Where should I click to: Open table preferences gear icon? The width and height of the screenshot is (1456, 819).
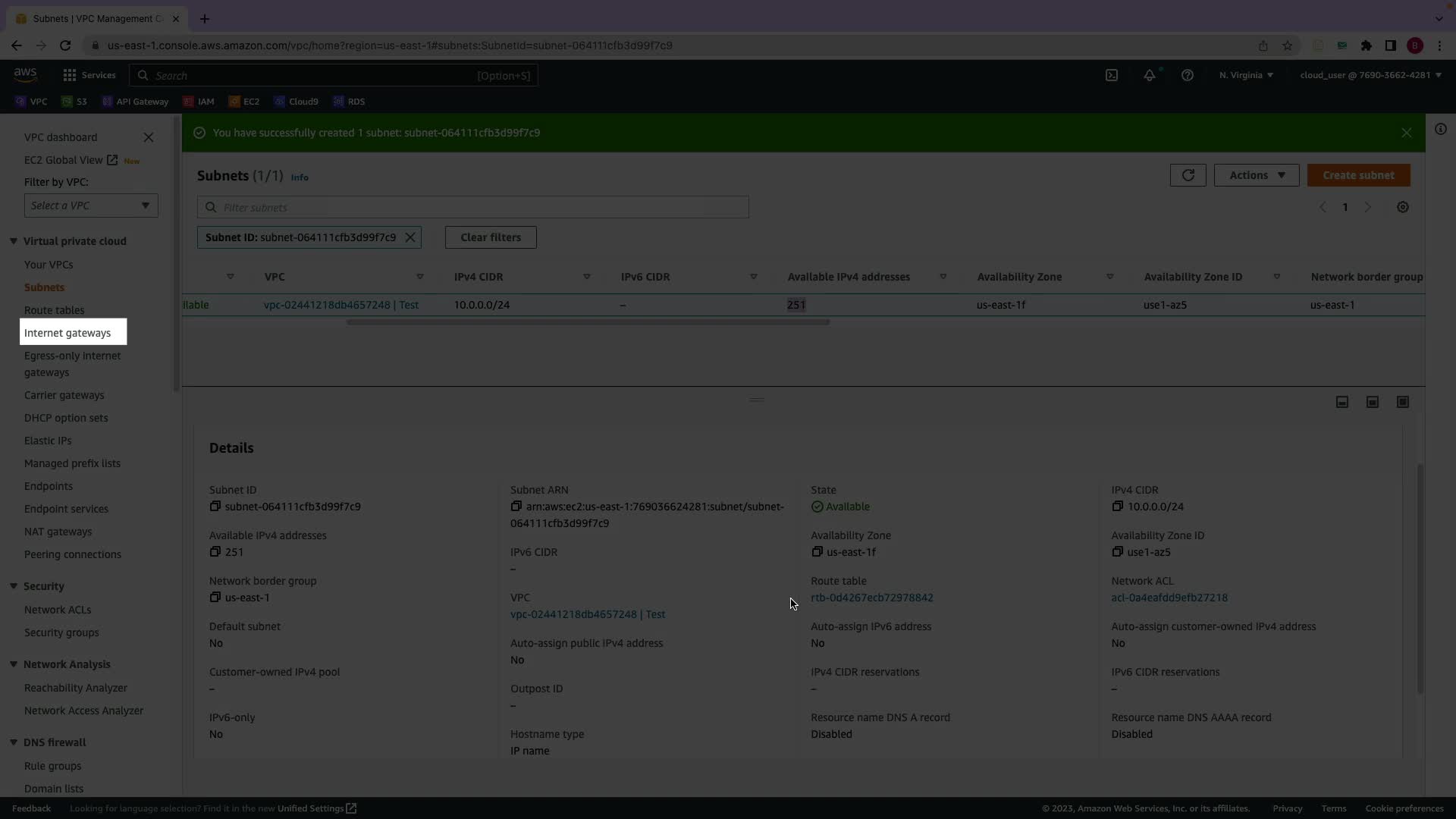(x=1403, y=207)
